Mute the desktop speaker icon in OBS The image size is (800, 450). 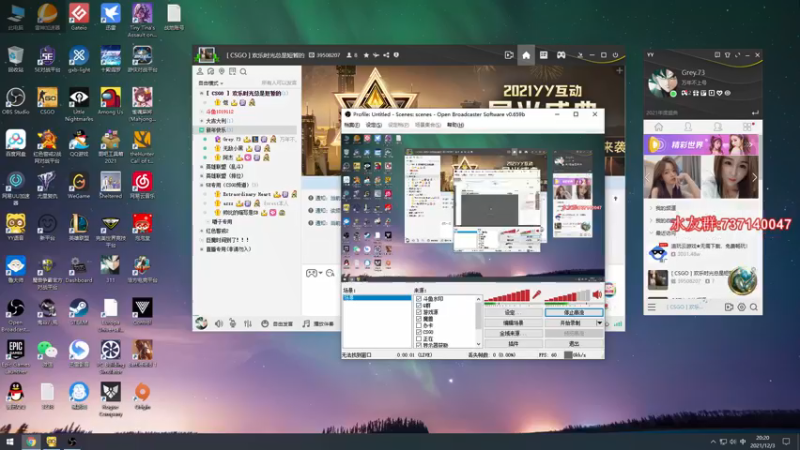click(597, 294)
